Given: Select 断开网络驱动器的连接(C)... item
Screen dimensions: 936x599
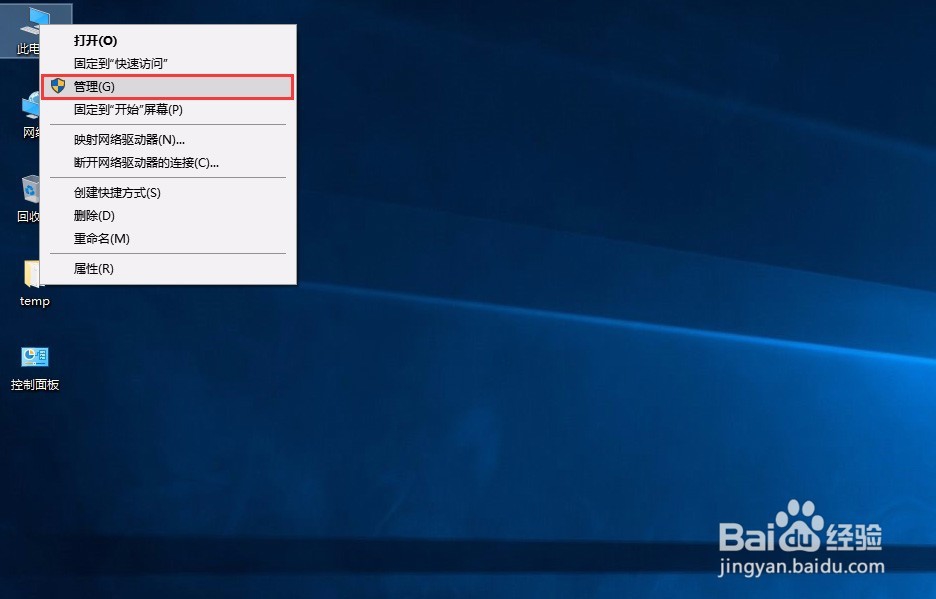Looking at the screenshot, I should click(168, 163).
